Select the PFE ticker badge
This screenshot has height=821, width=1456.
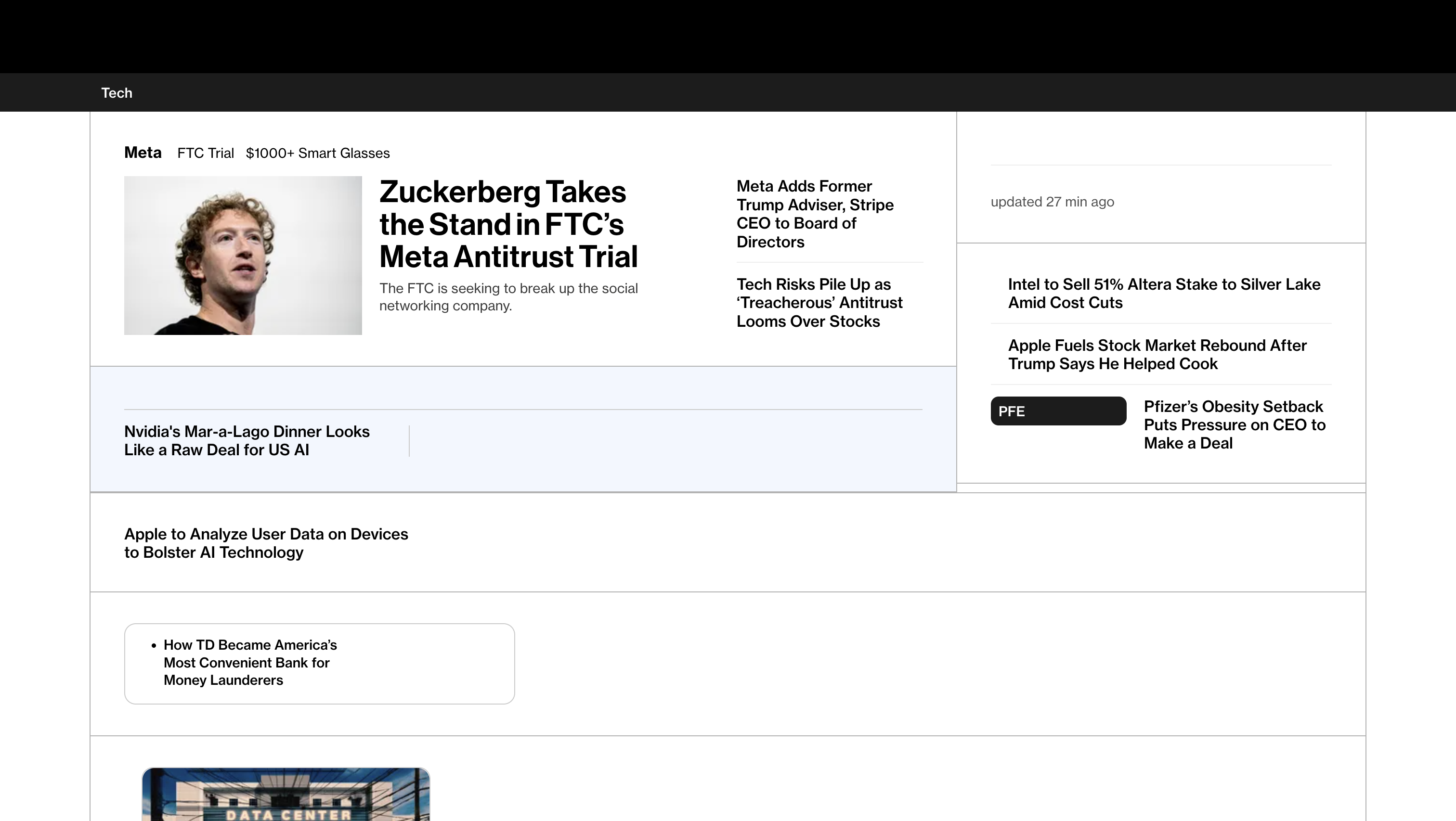click(1057, 411)
